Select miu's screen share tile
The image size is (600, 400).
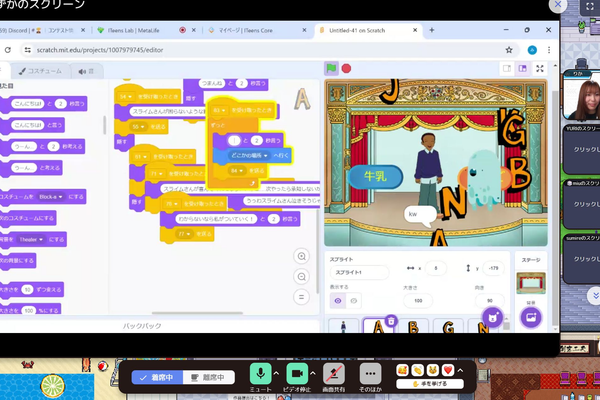click(582, 204)
